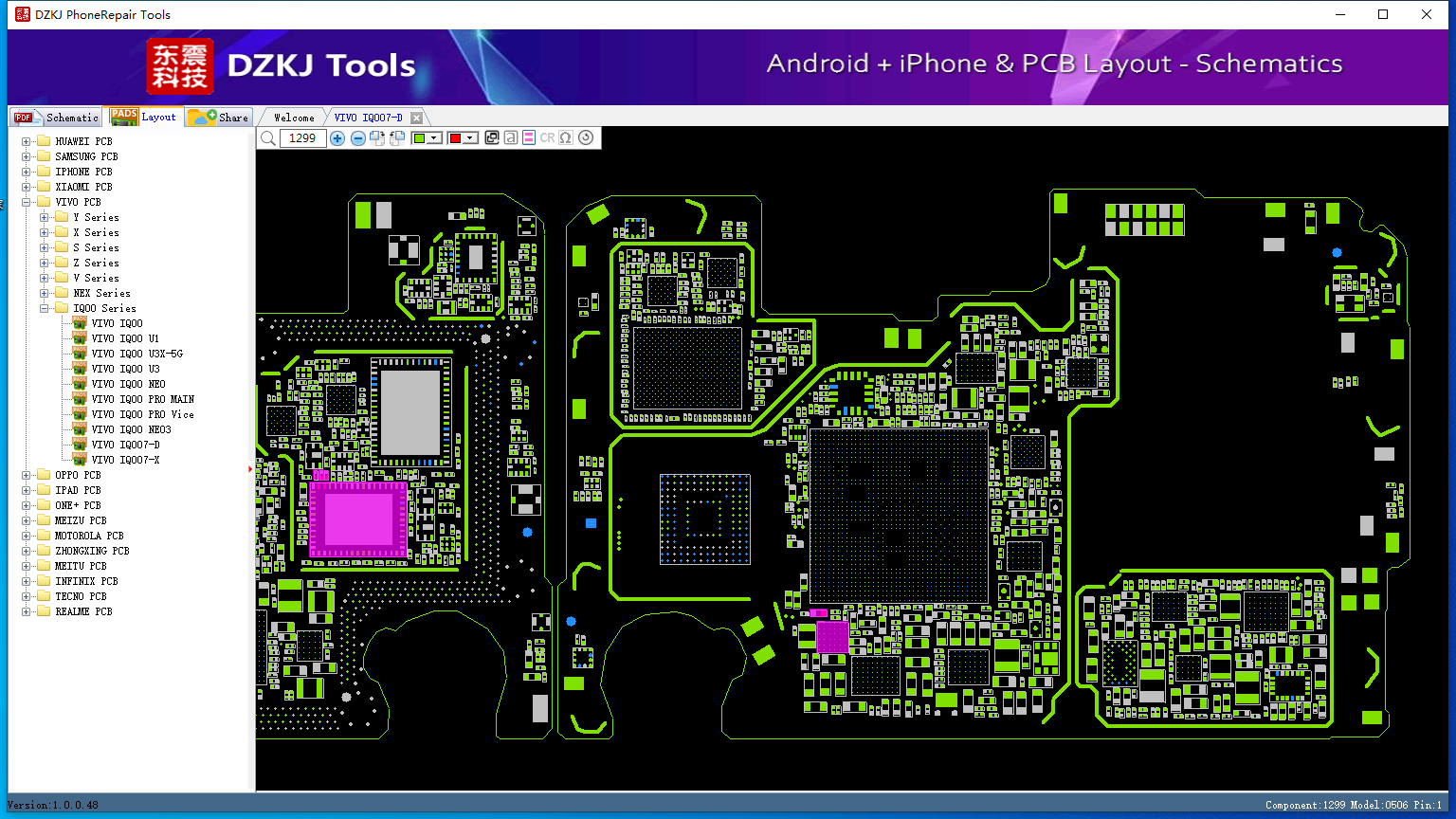Select the Z Series tree item
This screenshot has width=1456, height=819.
(x=96, y=263)
